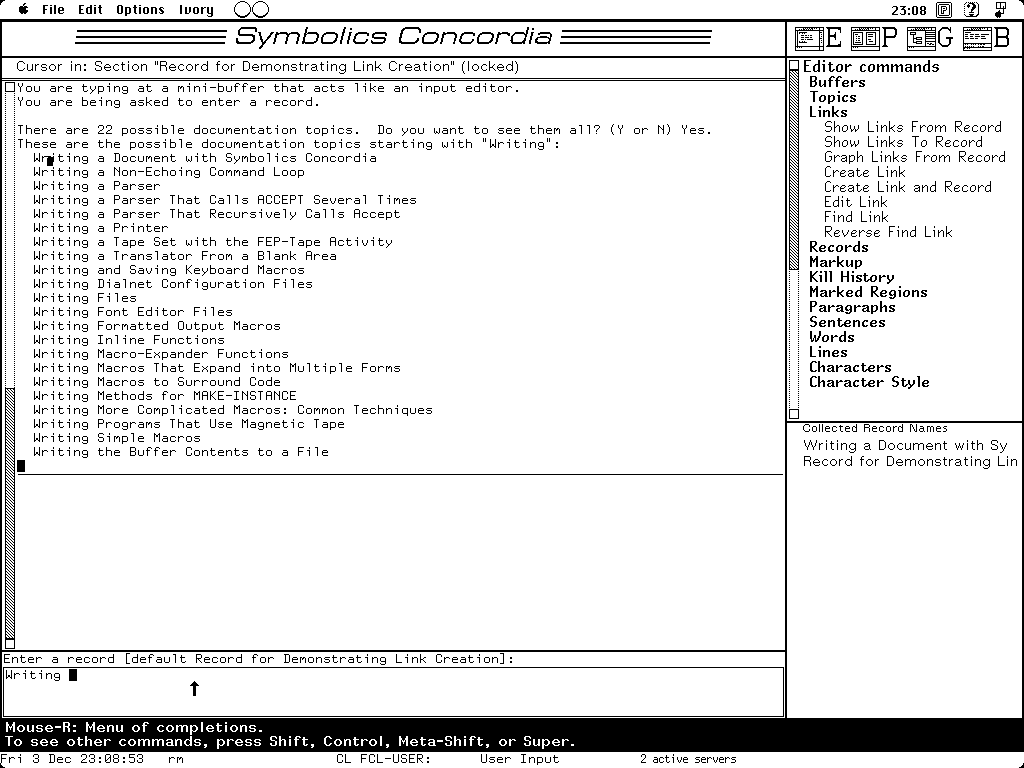The width and height of the screenshot is (1024, 768).
Task: Click the record mini-buffer input containing Writing
Action: coord(393,692)
